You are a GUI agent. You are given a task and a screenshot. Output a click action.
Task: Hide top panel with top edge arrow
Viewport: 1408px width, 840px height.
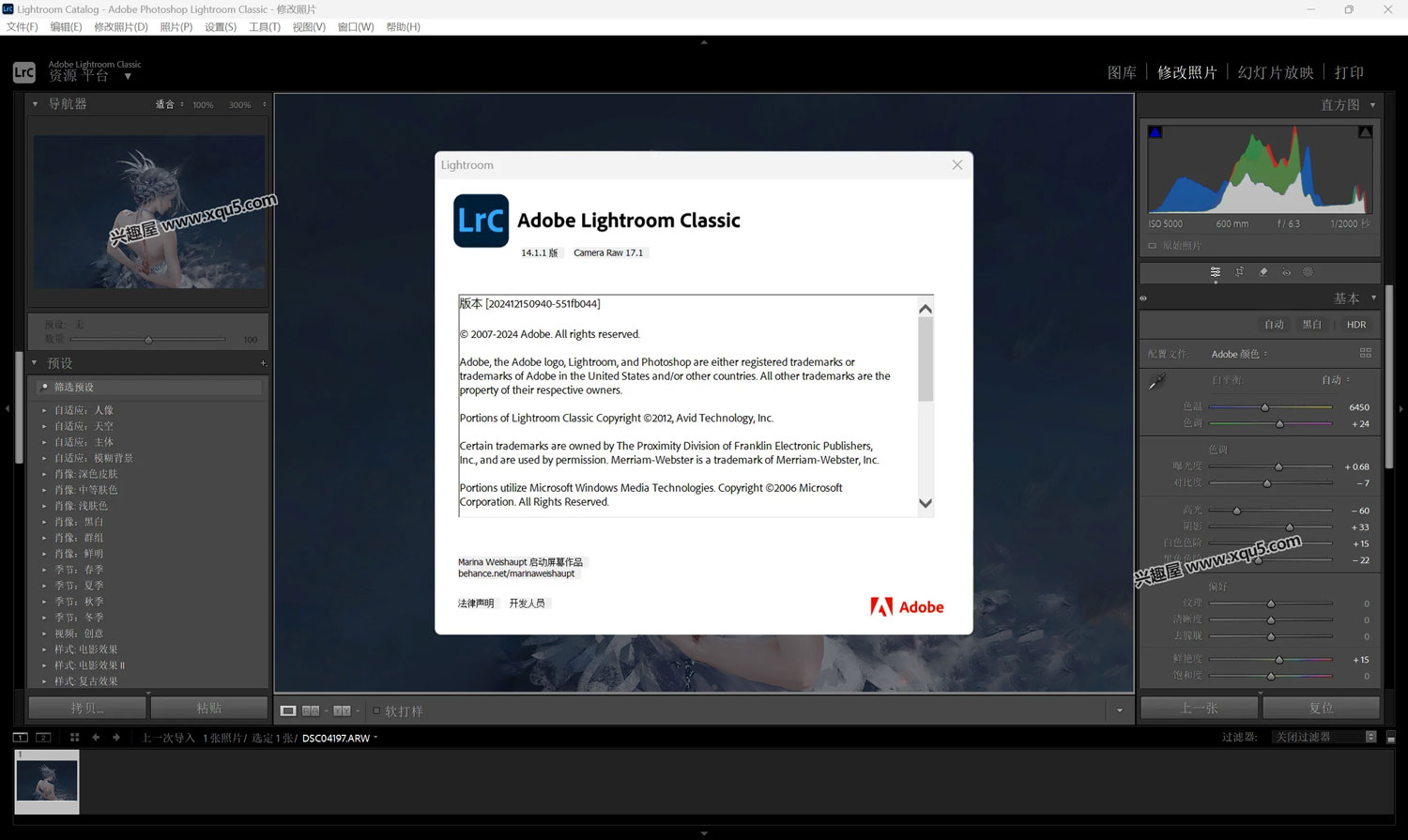(x=704, y=42)
